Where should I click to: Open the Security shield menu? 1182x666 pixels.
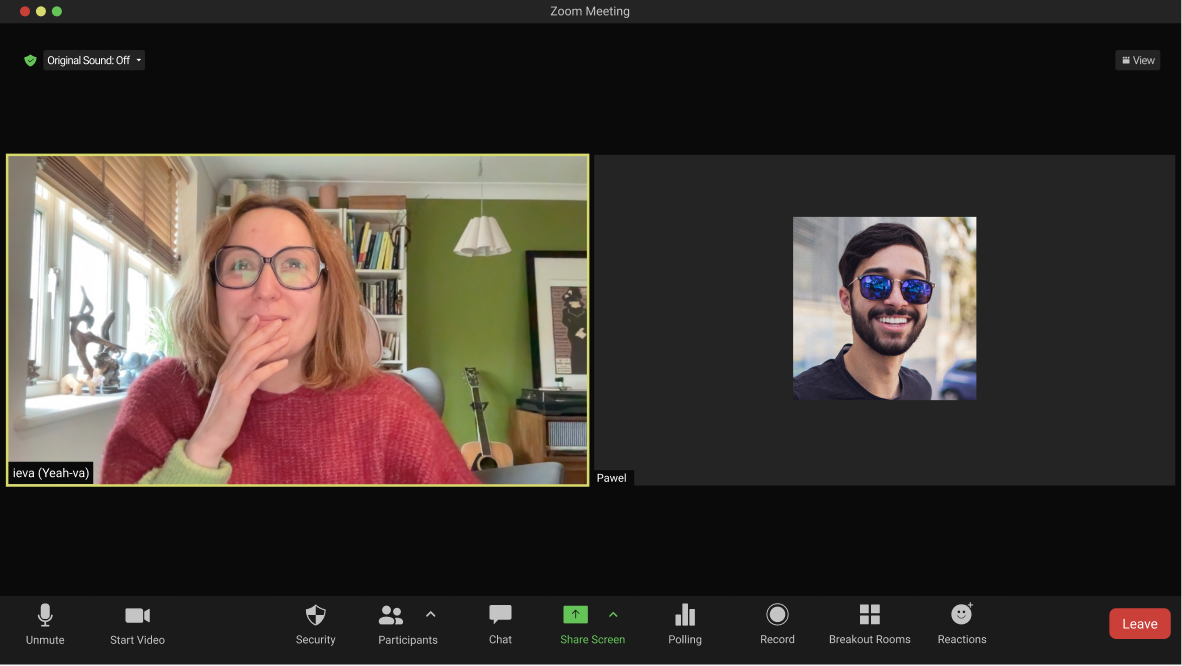tap(315, 625)
